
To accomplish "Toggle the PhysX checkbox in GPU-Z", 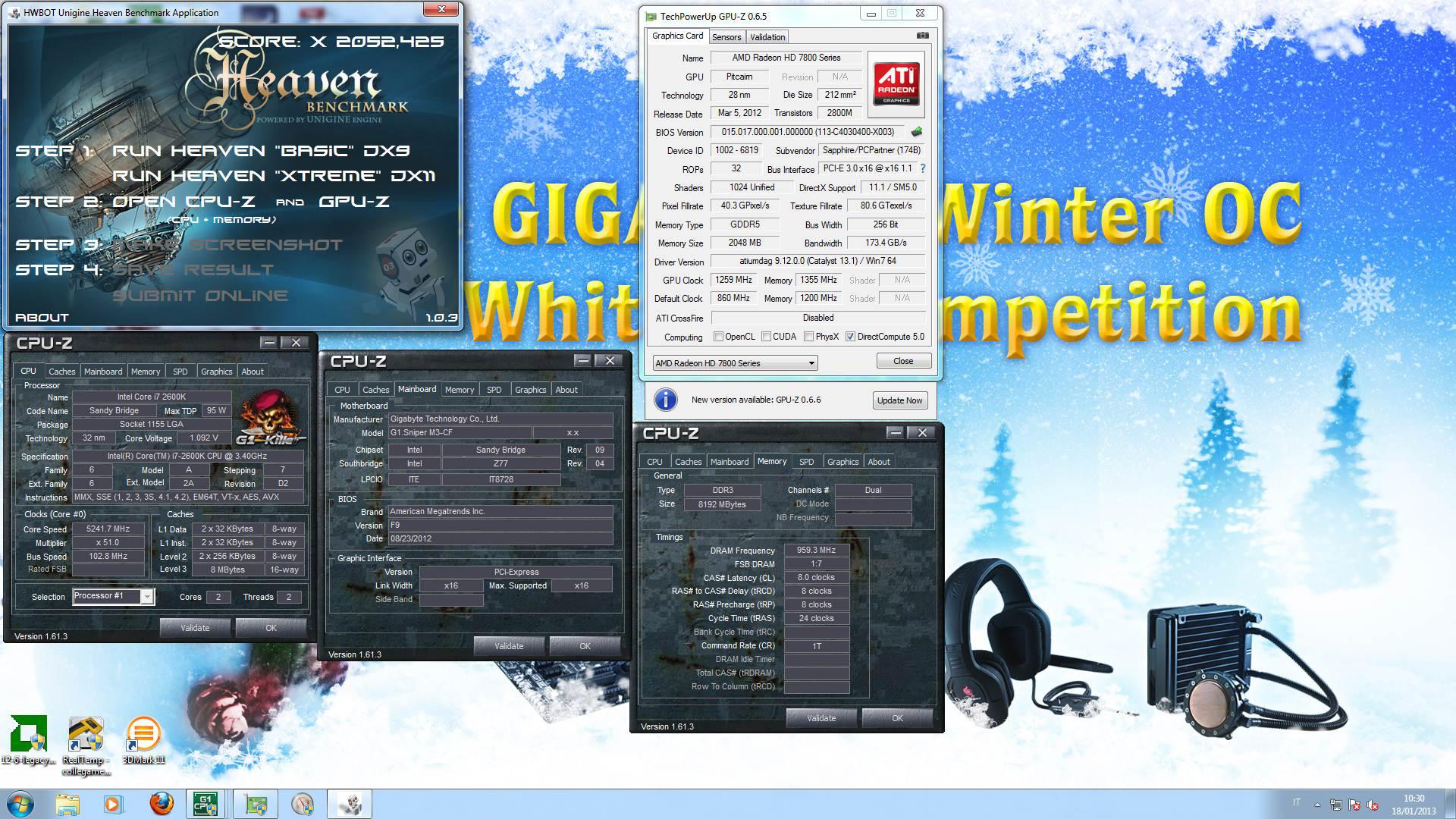I will click(x=809, y=337).
